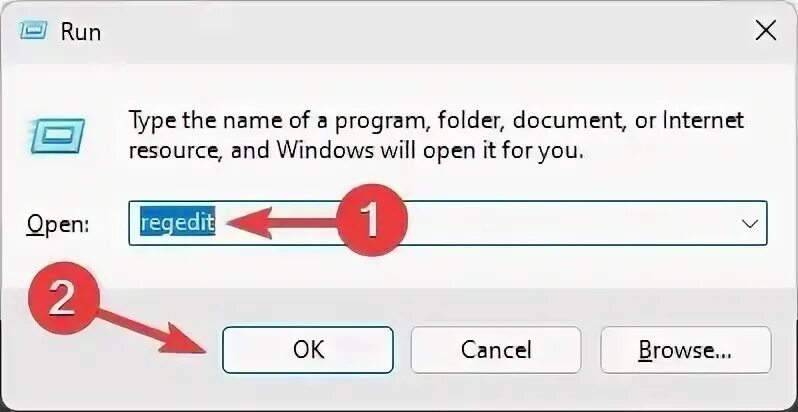Click the red arrow pointing at regedit
Viewport: 798px width, 412px height.
[280, 223]
